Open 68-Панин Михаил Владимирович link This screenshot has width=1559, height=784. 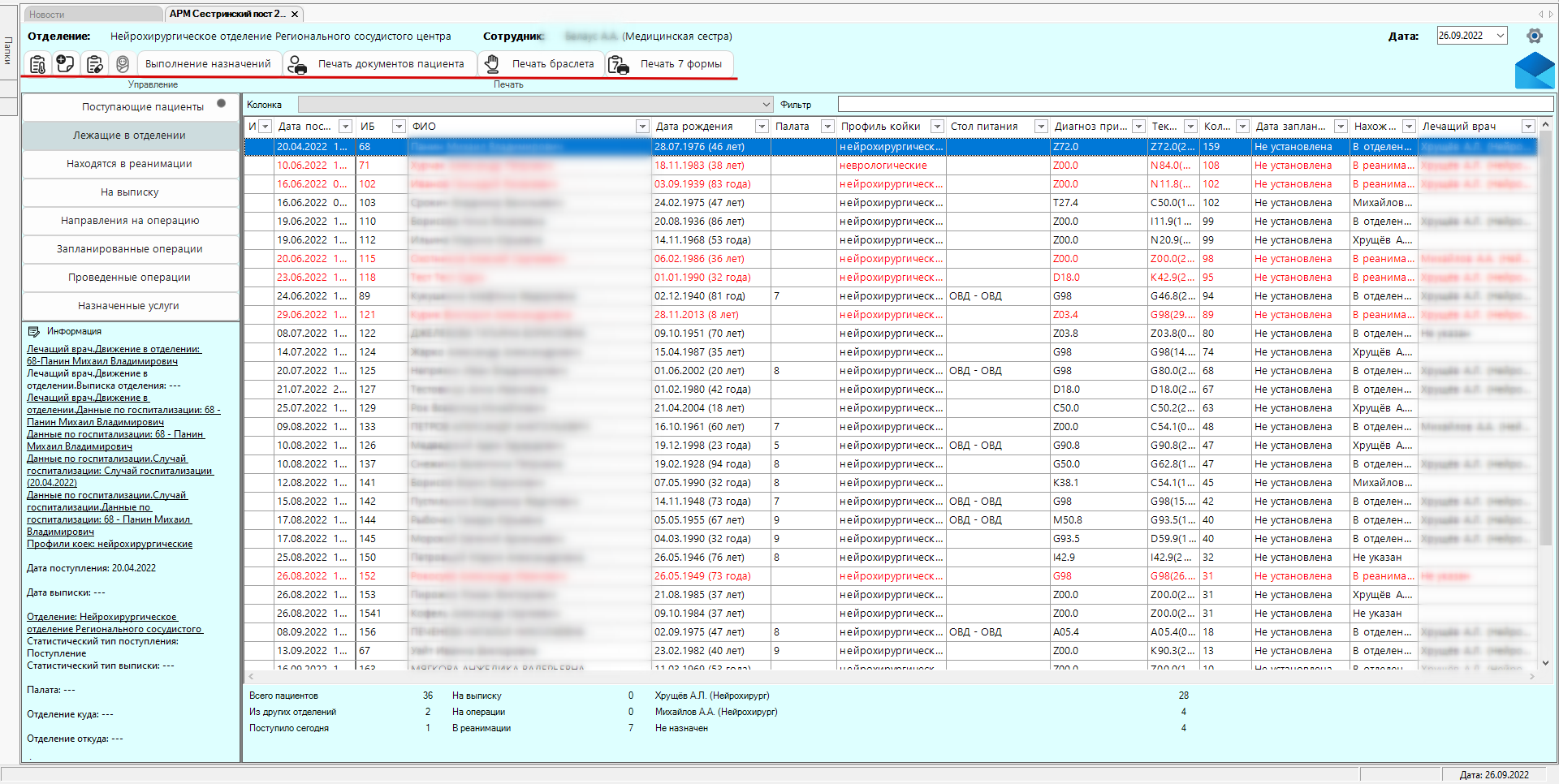(x=102, y=361)
